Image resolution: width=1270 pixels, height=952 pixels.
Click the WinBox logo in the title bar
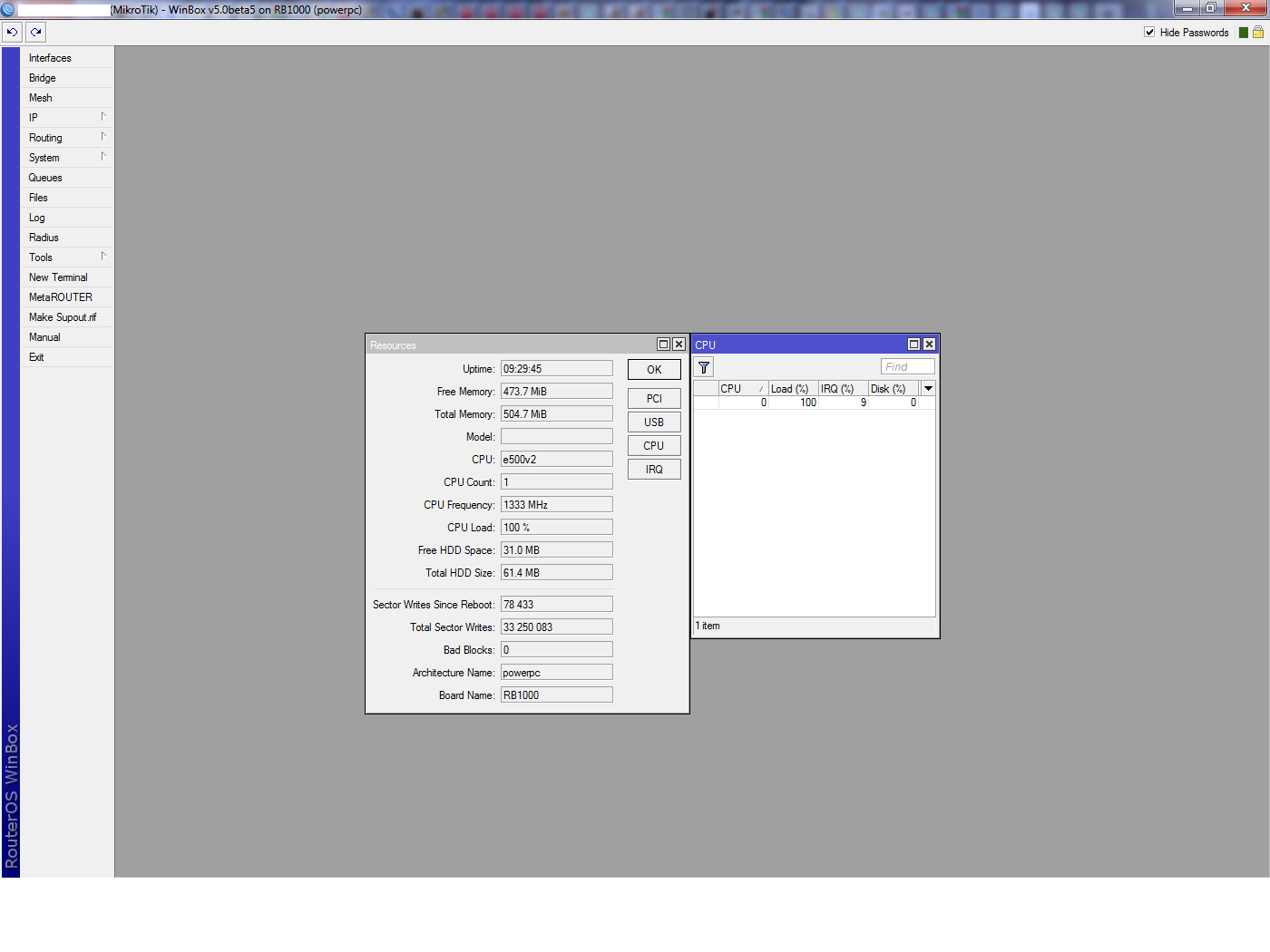point(8,9)
